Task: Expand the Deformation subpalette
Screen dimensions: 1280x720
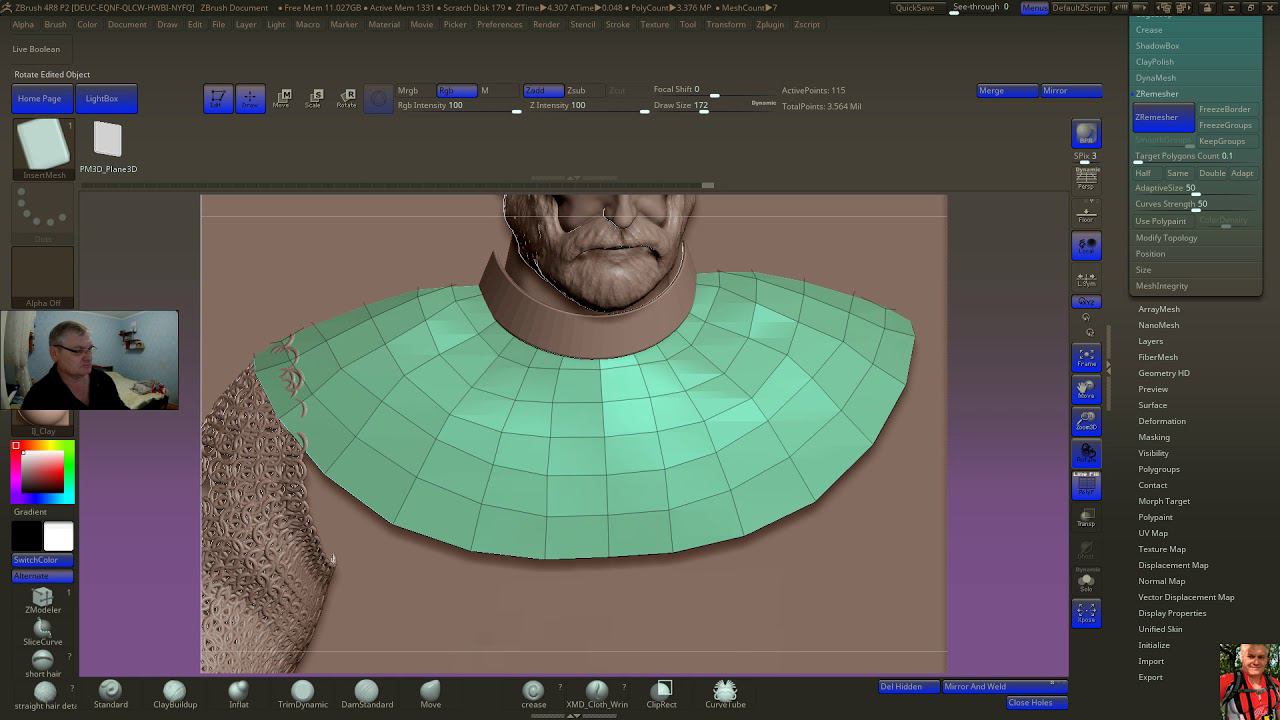Action: [x=1162, y=421]
